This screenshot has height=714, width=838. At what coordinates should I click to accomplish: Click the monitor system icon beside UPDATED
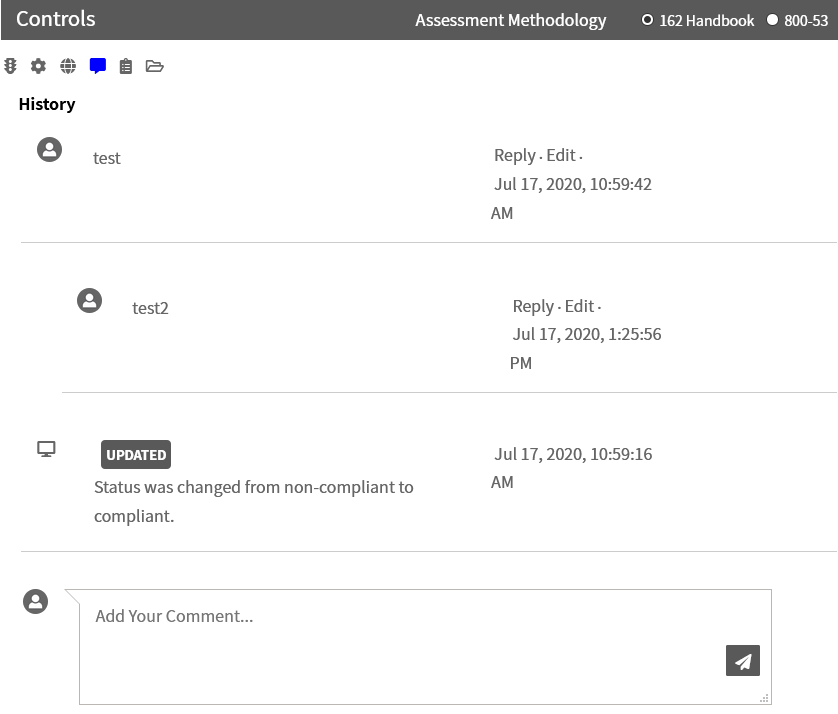(x=46, y=449)
